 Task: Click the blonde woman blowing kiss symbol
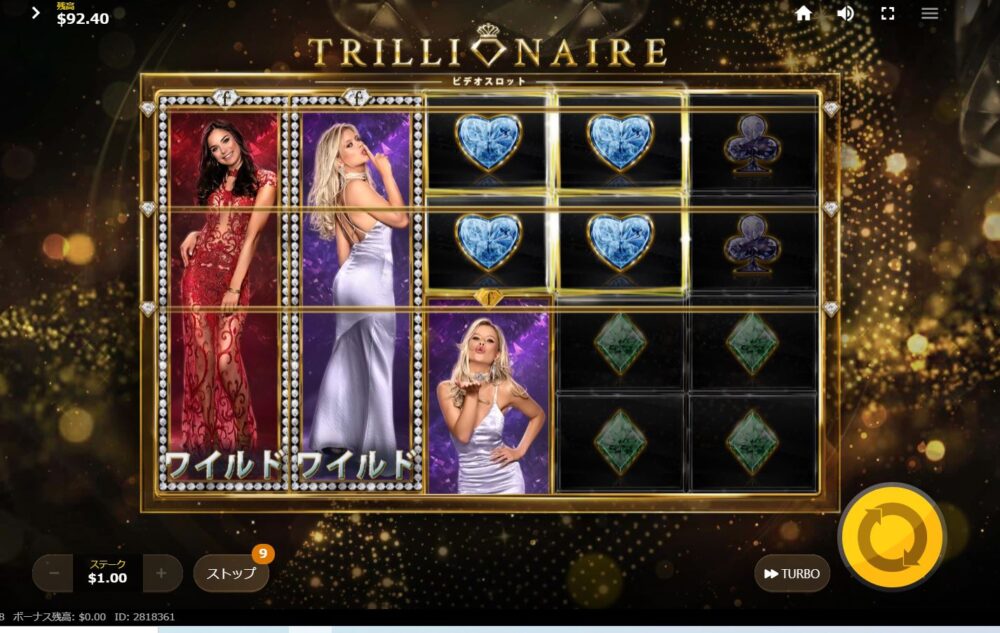tap(488, 395)
